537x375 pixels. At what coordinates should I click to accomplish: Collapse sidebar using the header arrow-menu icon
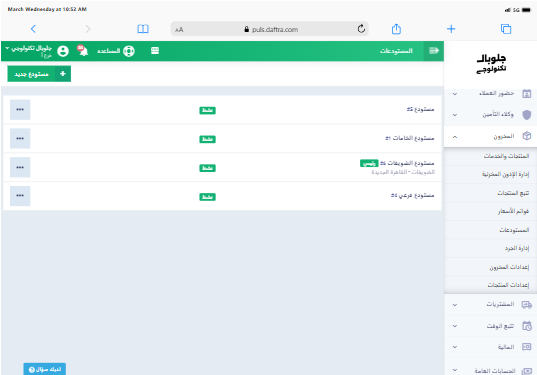(x=434, y=51)
